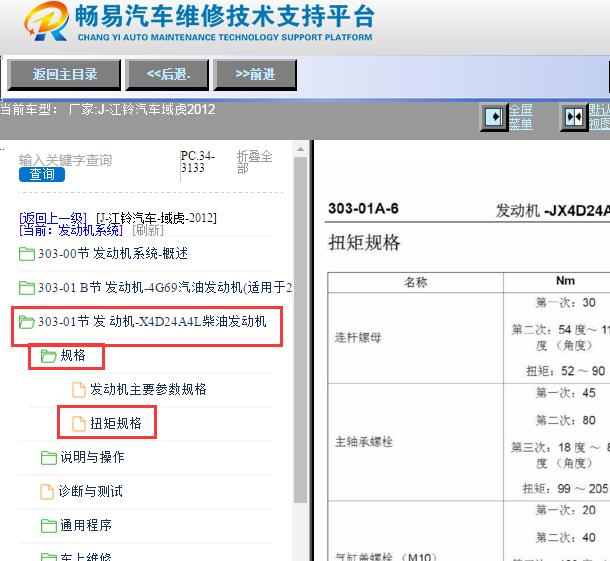The image size is (610, 561).
Task: Click the PC.34-3133 text
Action: pyautogui.click(x=197, y=162)
